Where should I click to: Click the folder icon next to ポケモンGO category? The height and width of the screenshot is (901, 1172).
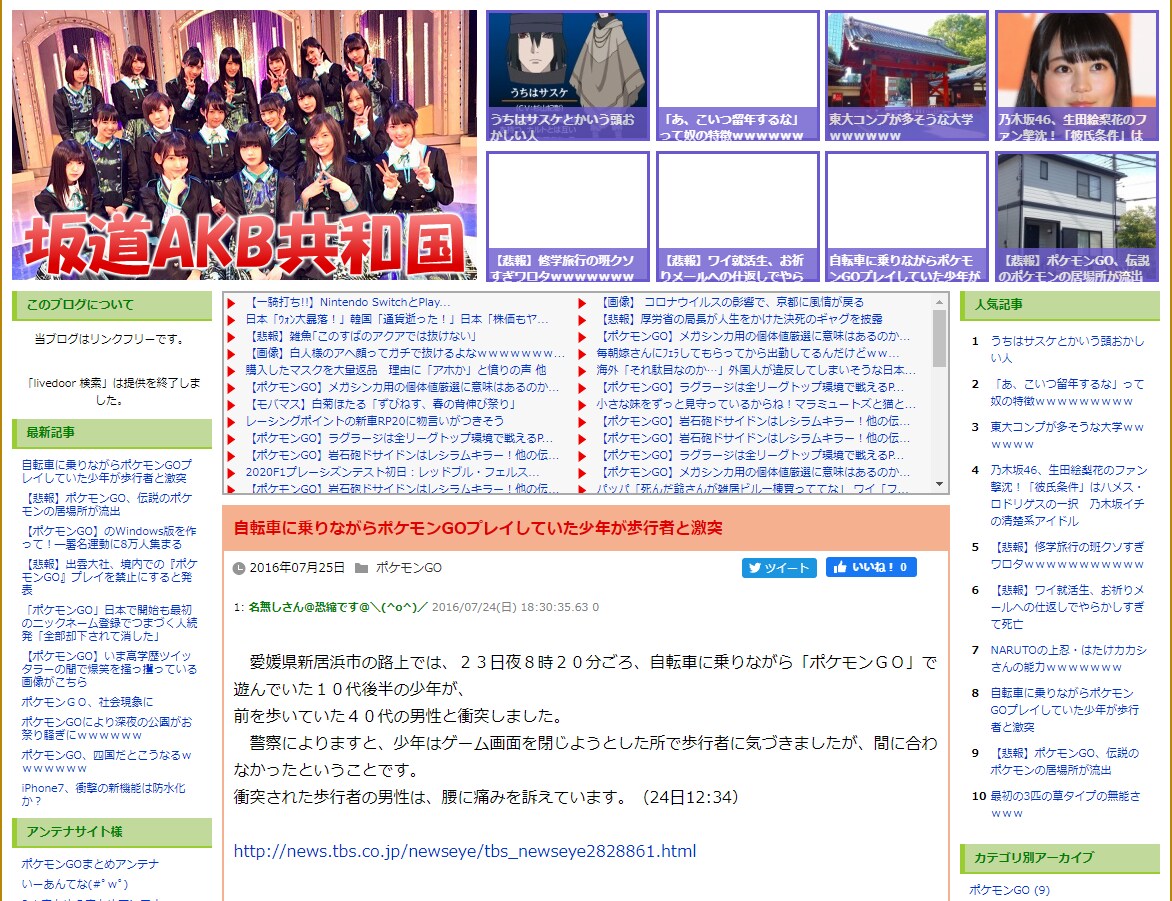pyautogui.click(x=361, y=568)
